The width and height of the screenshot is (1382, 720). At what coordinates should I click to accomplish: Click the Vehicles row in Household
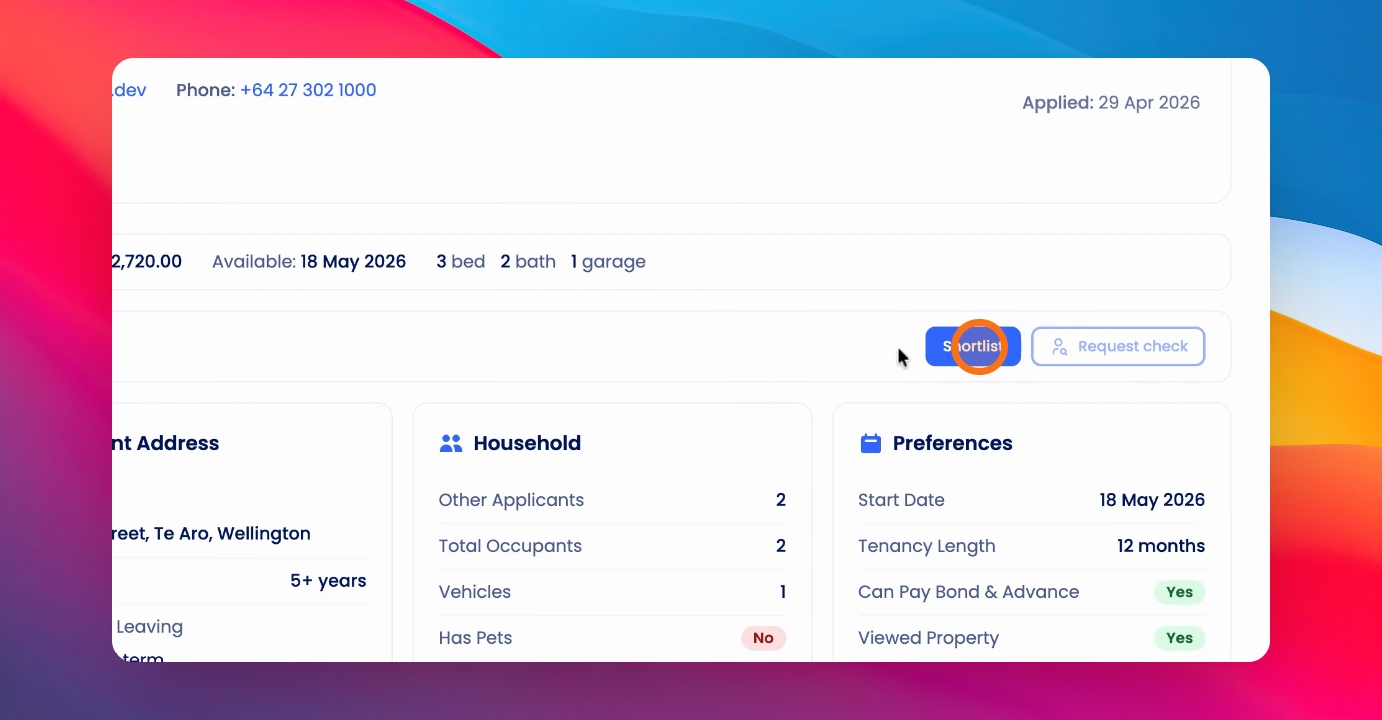click(x=612, y=592)
